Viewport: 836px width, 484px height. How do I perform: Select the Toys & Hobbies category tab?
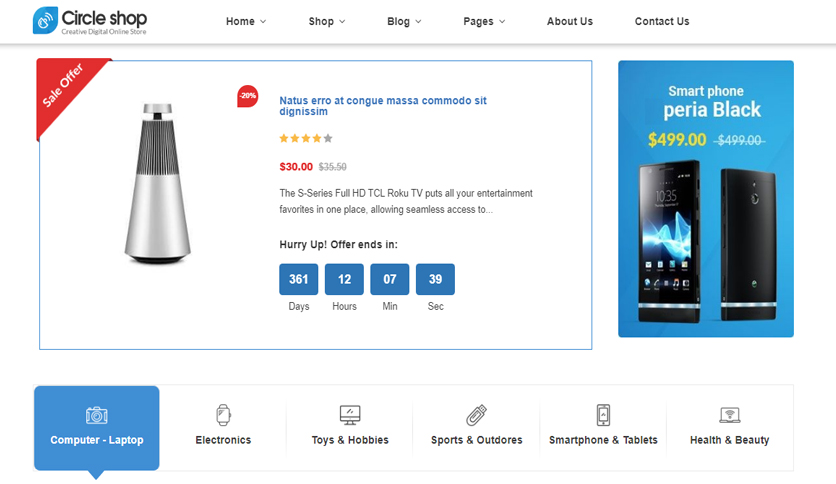coord(350,428)
